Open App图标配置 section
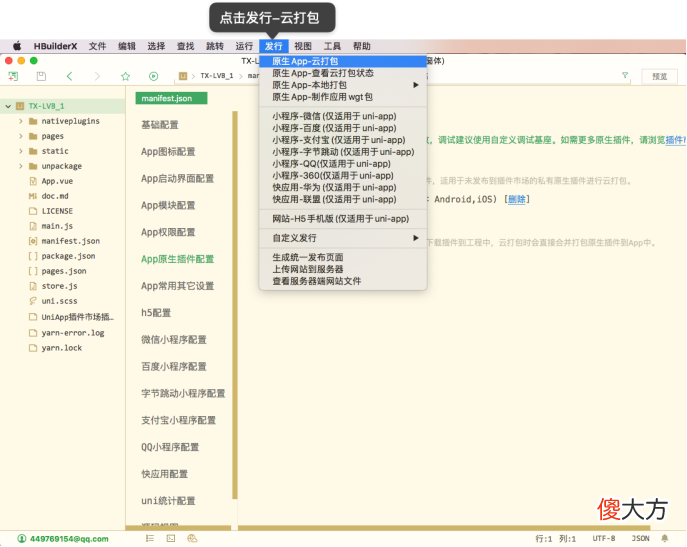Image resolution: width=687 pixels, height=547 pixels. pos(168,152)
